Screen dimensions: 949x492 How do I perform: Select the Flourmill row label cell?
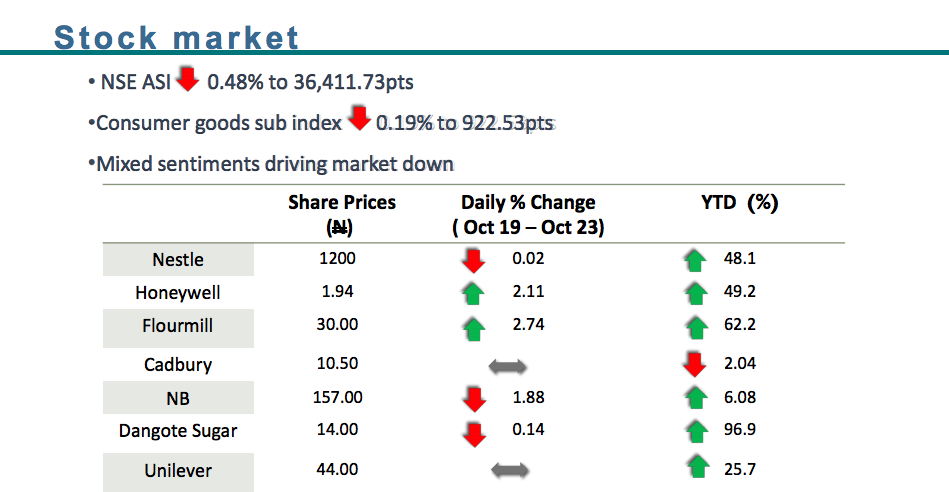(178, 327)
